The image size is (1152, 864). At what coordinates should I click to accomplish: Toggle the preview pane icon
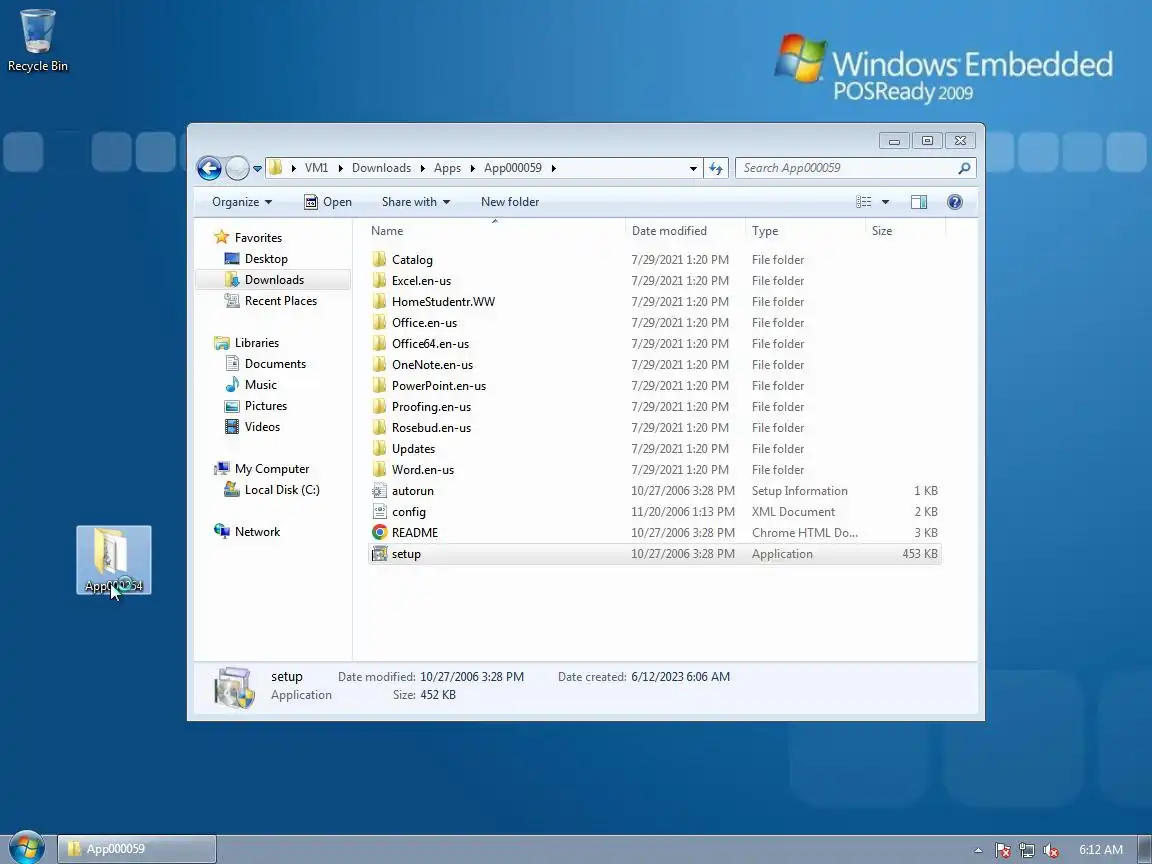click(x=918, y=202)
